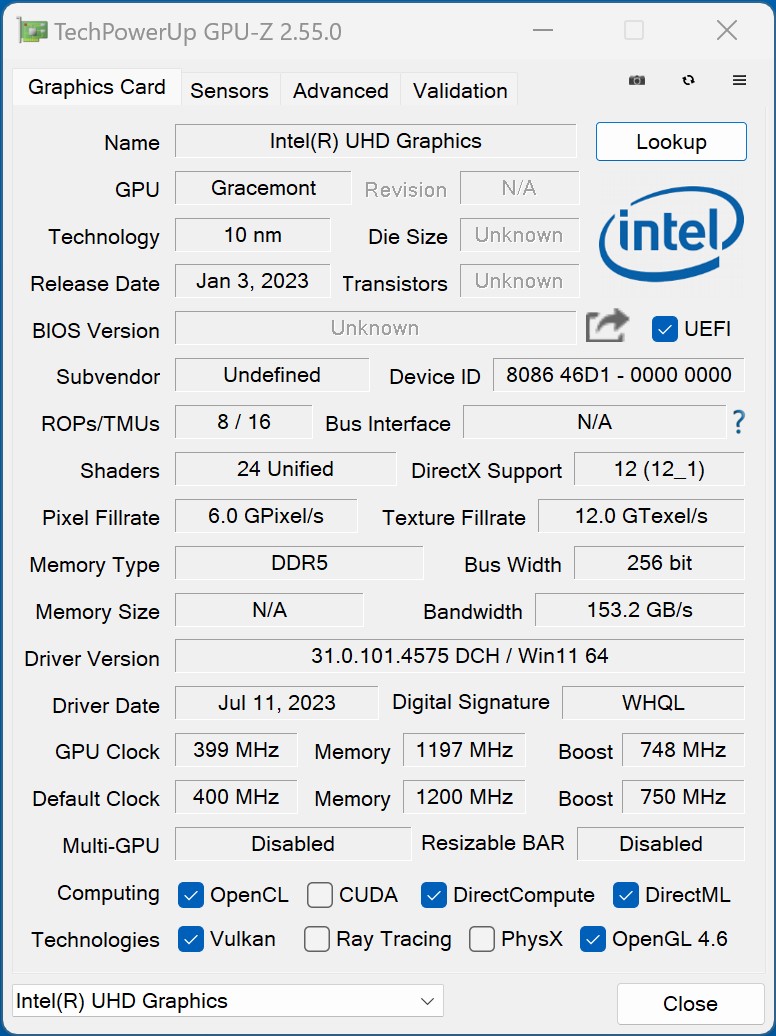This screenshot has height=1036, width=776.
Task: Open the Intel(R) UHD Graphics dropdown
Action: (228, 1001)
